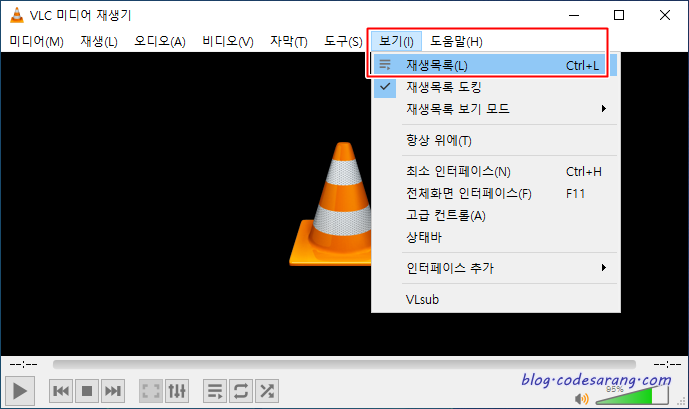Open the 도움말(H) menu

(456, 41)
